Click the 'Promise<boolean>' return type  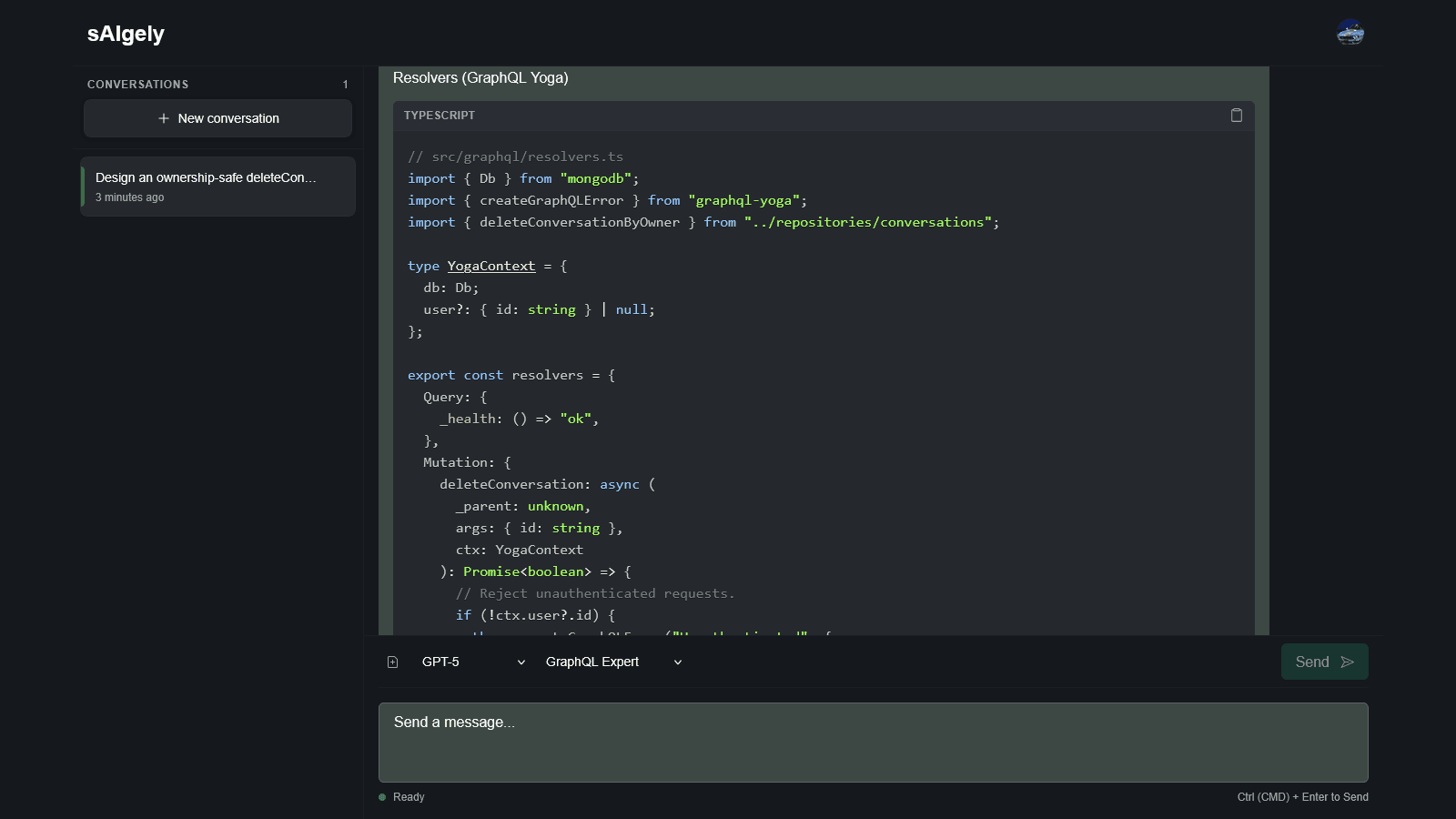(528, 571)
